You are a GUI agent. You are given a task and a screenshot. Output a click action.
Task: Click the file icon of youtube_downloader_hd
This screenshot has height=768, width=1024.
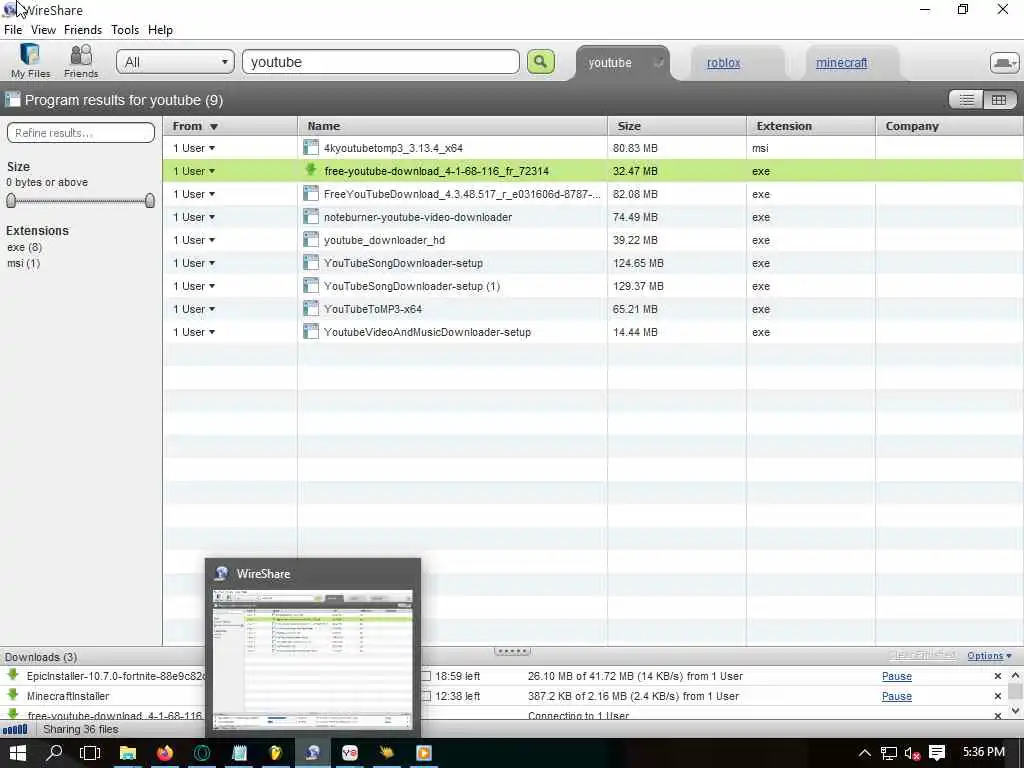point(312,240)
